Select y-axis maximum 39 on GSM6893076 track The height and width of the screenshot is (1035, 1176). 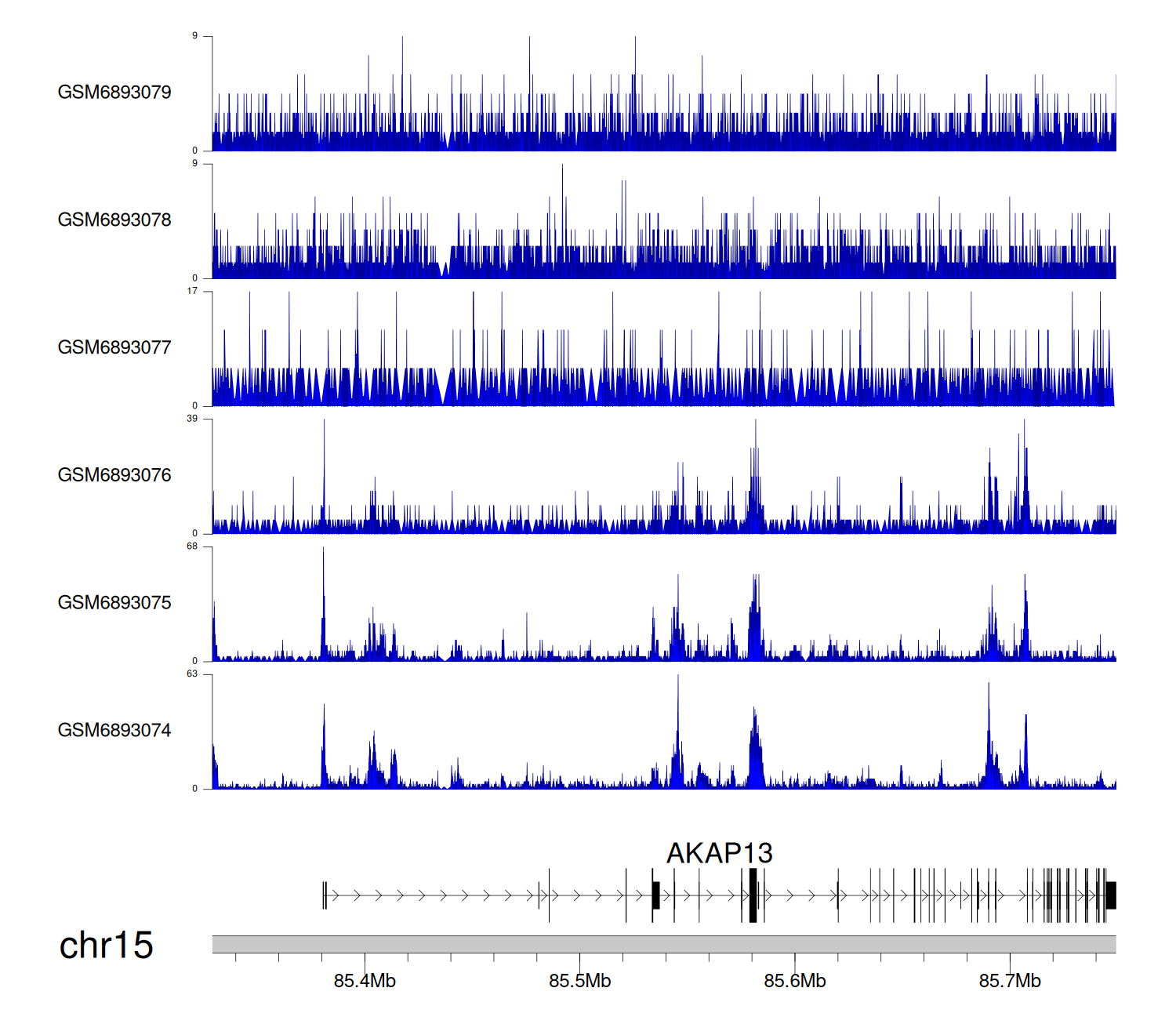point(192,419)
